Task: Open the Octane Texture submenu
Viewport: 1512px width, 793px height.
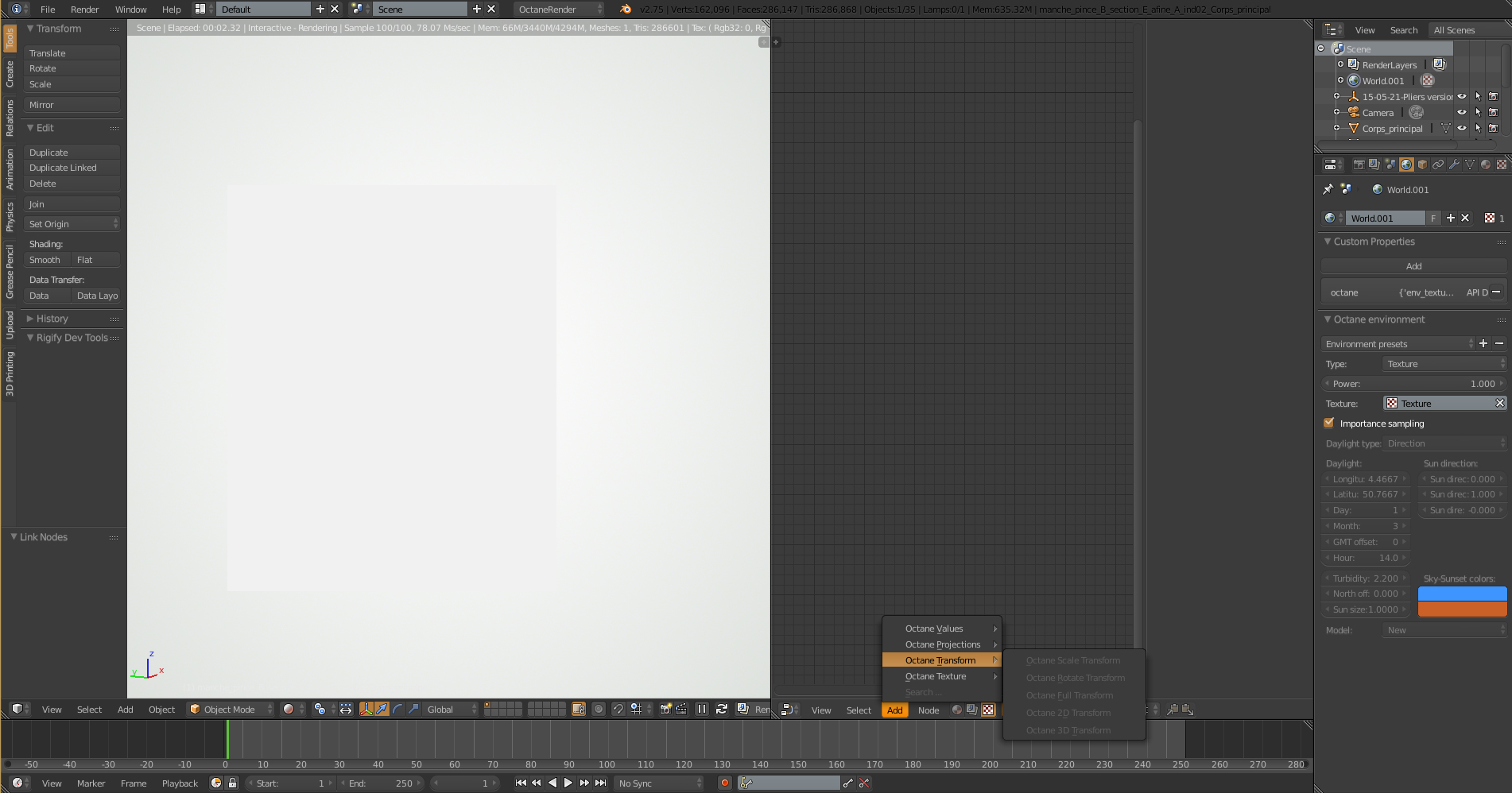Action: pyautogui.click(x=942, y=676)
